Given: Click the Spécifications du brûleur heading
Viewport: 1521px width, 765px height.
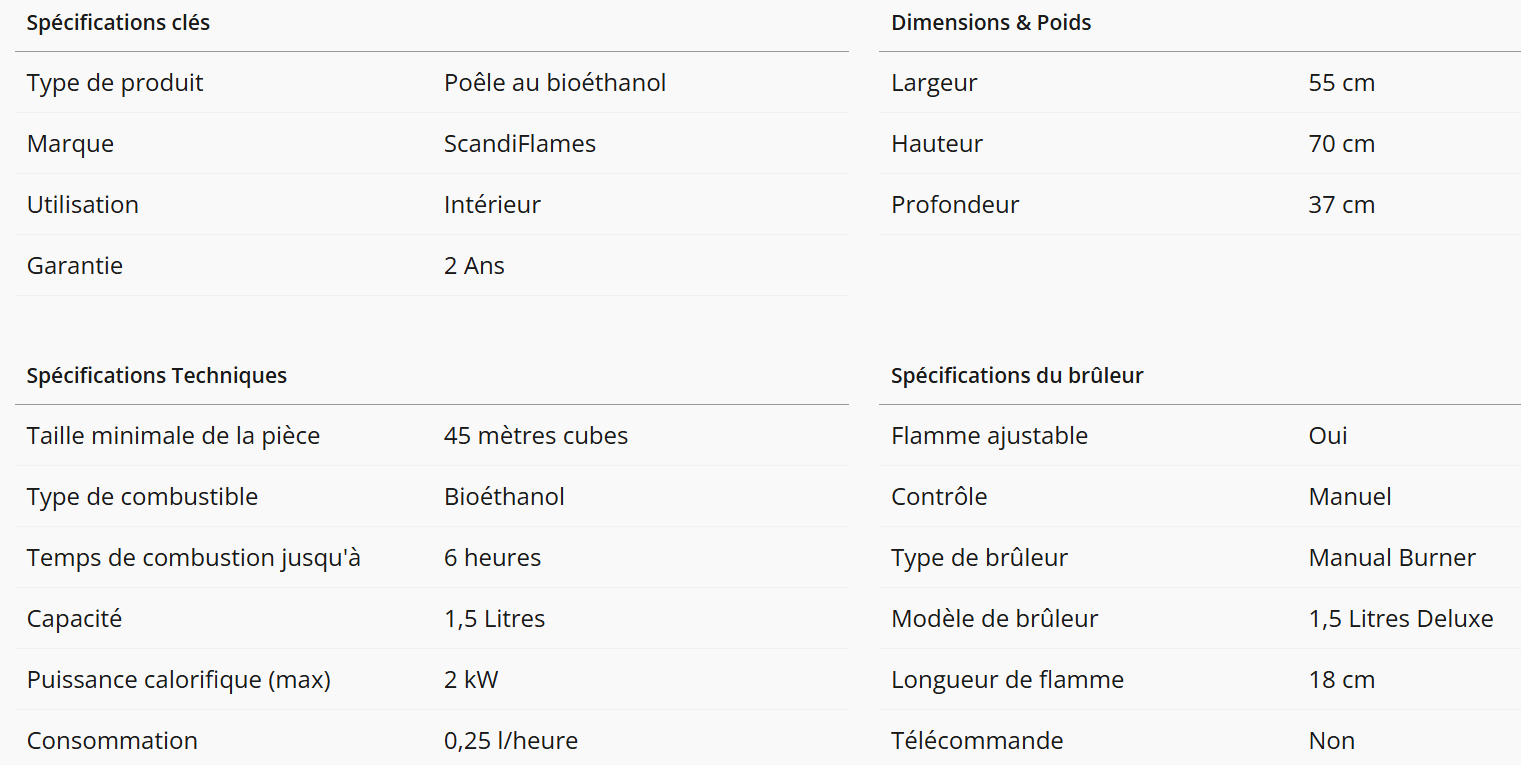Looking at the screenshot, I should click(1017, 376).
